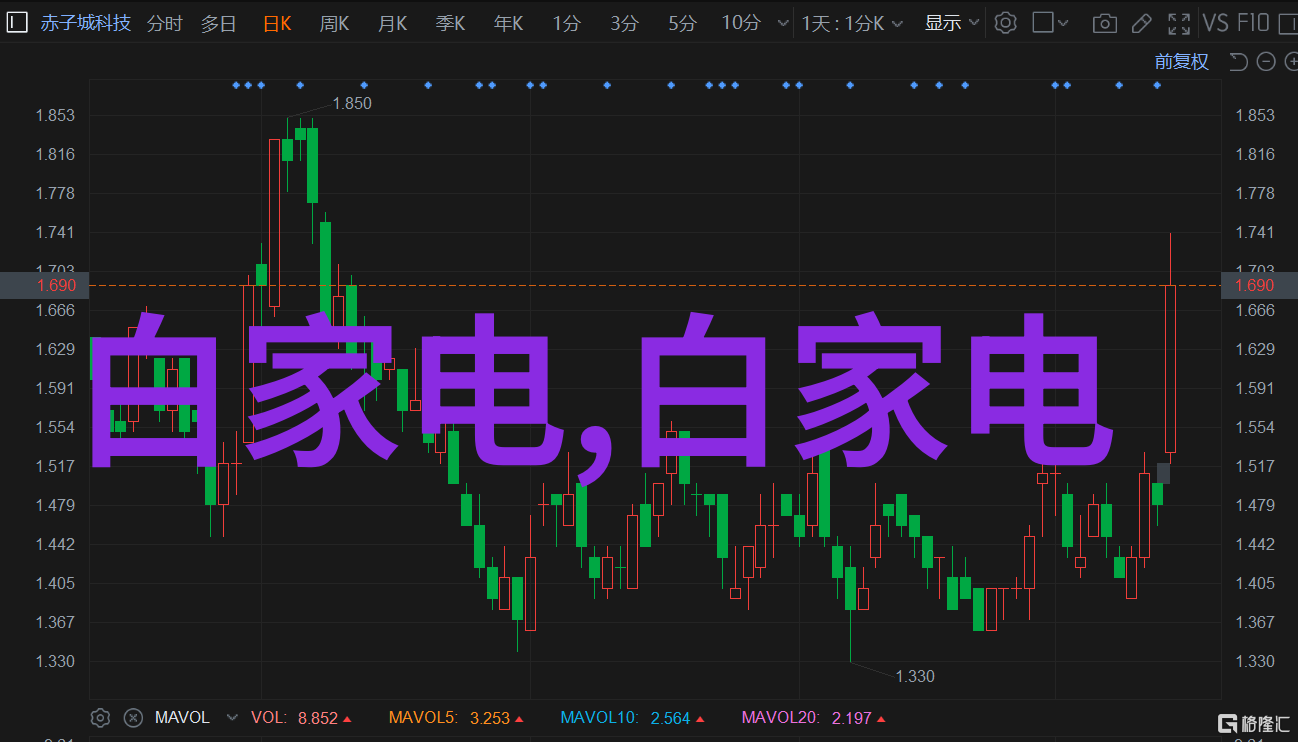Click the latest candlestick near 1.690

1170,368
